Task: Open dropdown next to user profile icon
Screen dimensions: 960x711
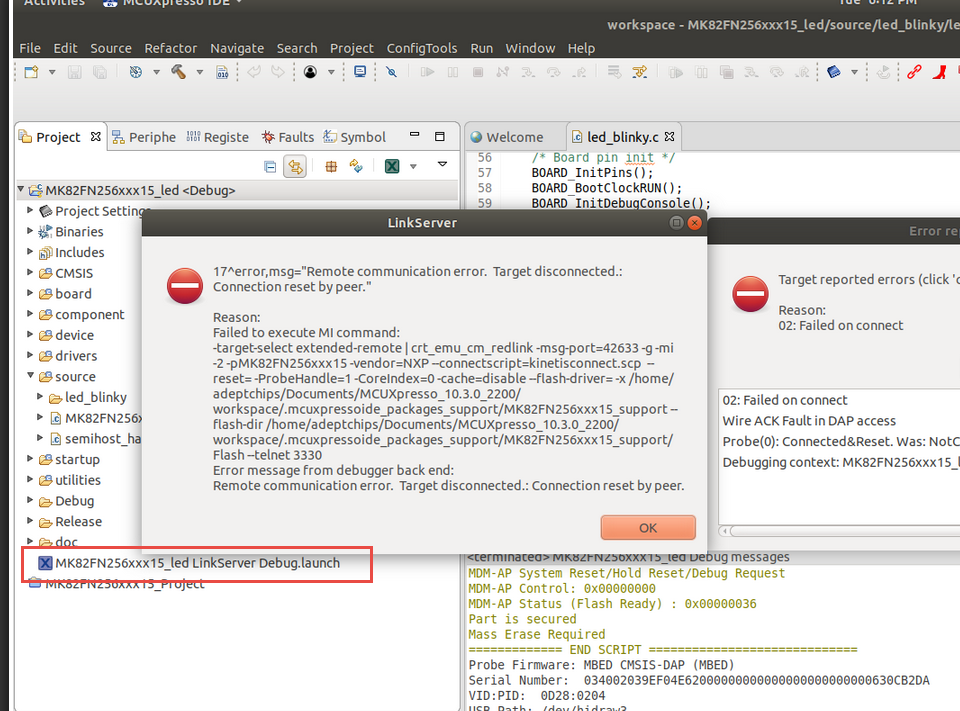Action: [331, 72]
